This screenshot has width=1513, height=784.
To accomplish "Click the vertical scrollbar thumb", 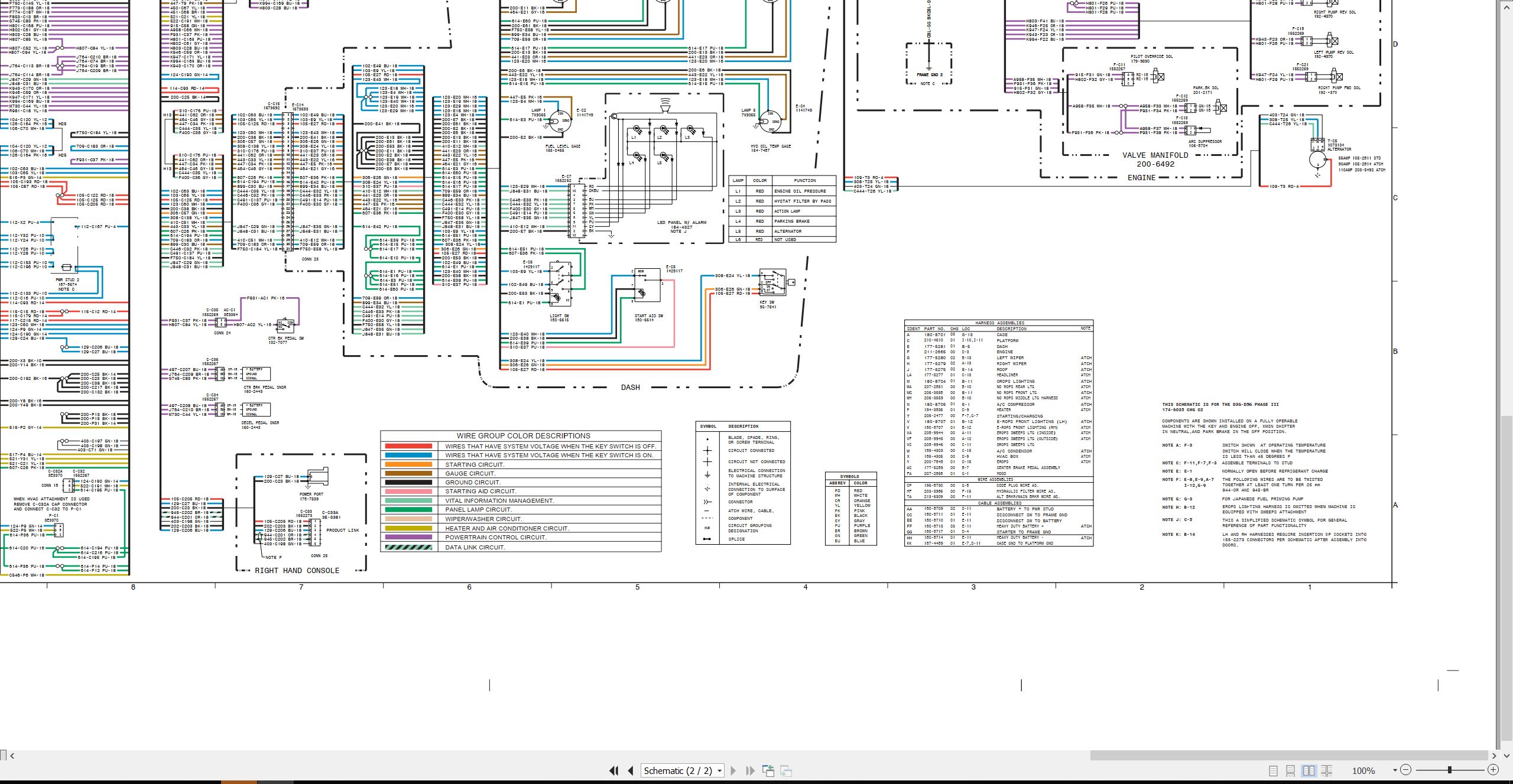I will [1507, 579].
